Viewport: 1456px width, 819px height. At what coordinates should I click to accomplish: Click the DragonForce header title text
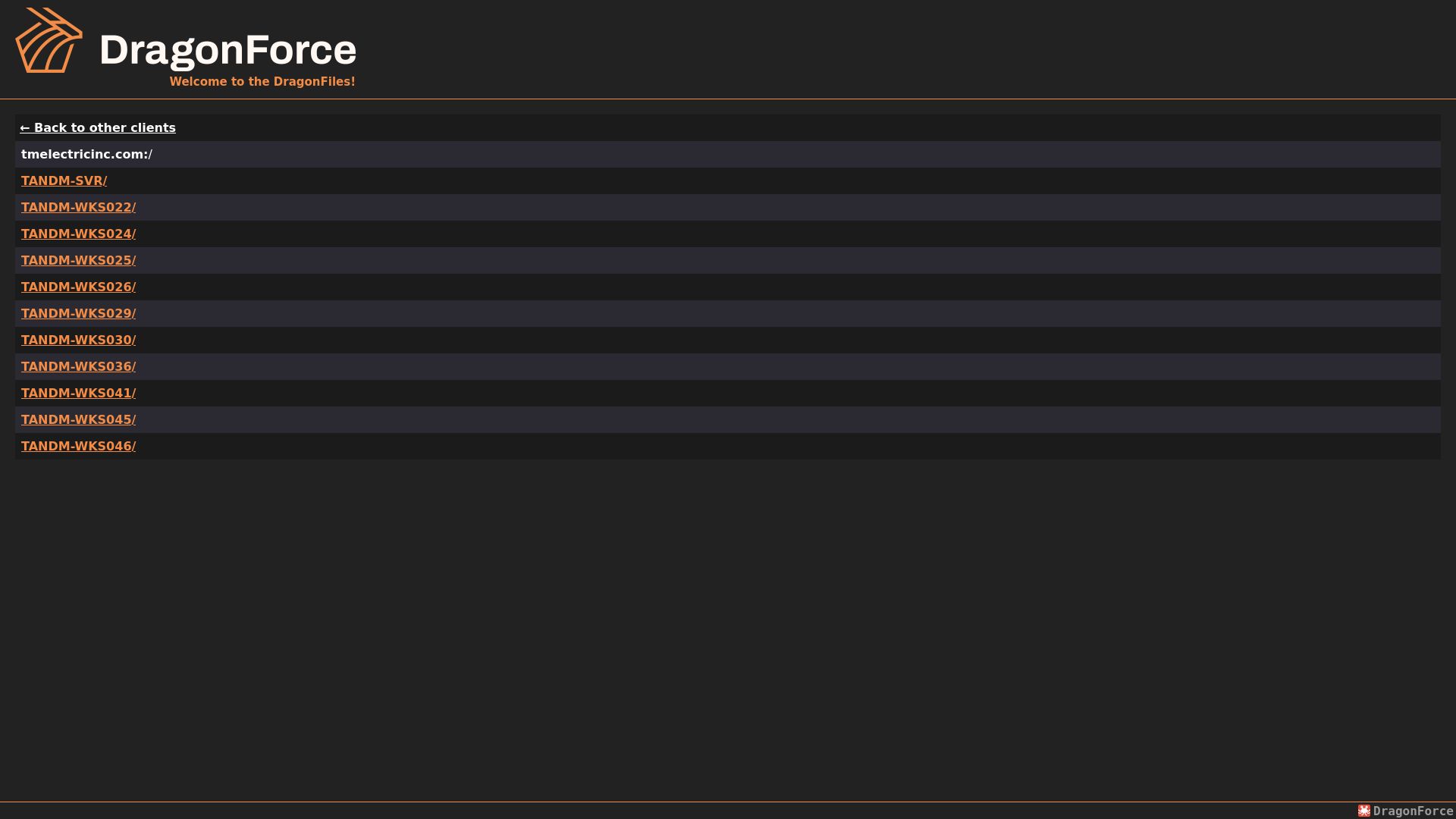pyautogui.click(x=227, y=50)
